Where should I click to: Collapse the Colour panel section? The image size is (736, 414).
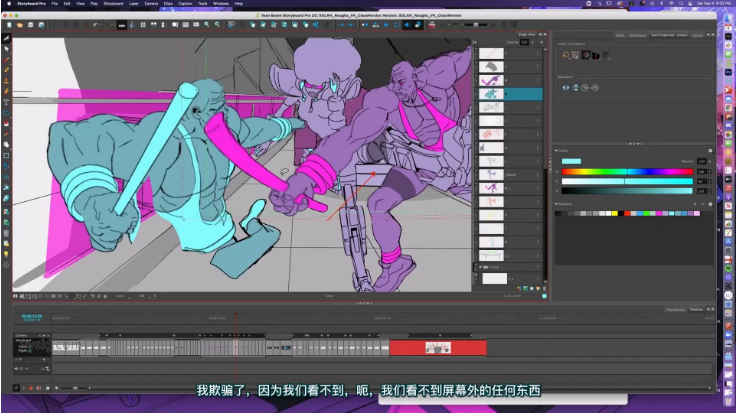click(x=556, y=151)
